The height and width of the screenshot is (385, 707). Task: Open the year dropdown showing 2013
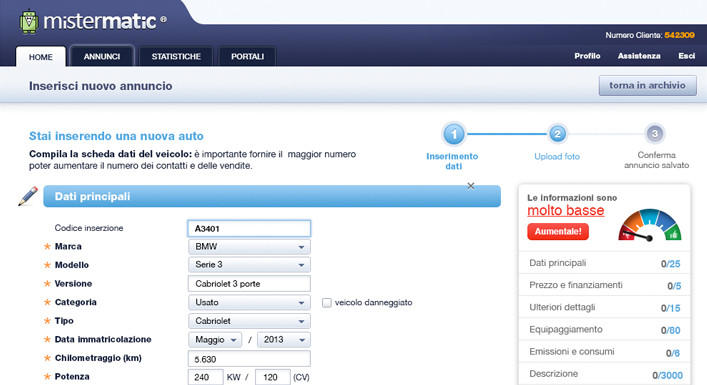(x=284, y=339)
